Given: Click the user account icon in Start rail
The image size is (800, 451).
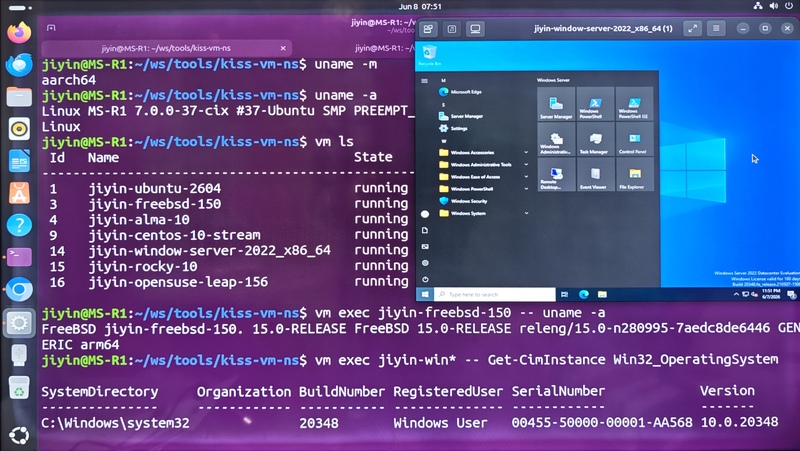Looking at the screenshot, I should coord(424,214).
